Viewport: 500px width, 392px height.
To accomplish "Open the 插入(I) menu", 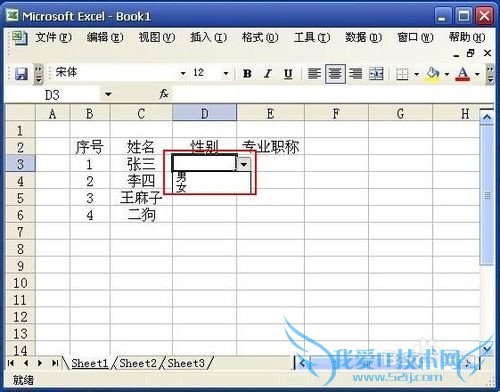I will 208,37.
